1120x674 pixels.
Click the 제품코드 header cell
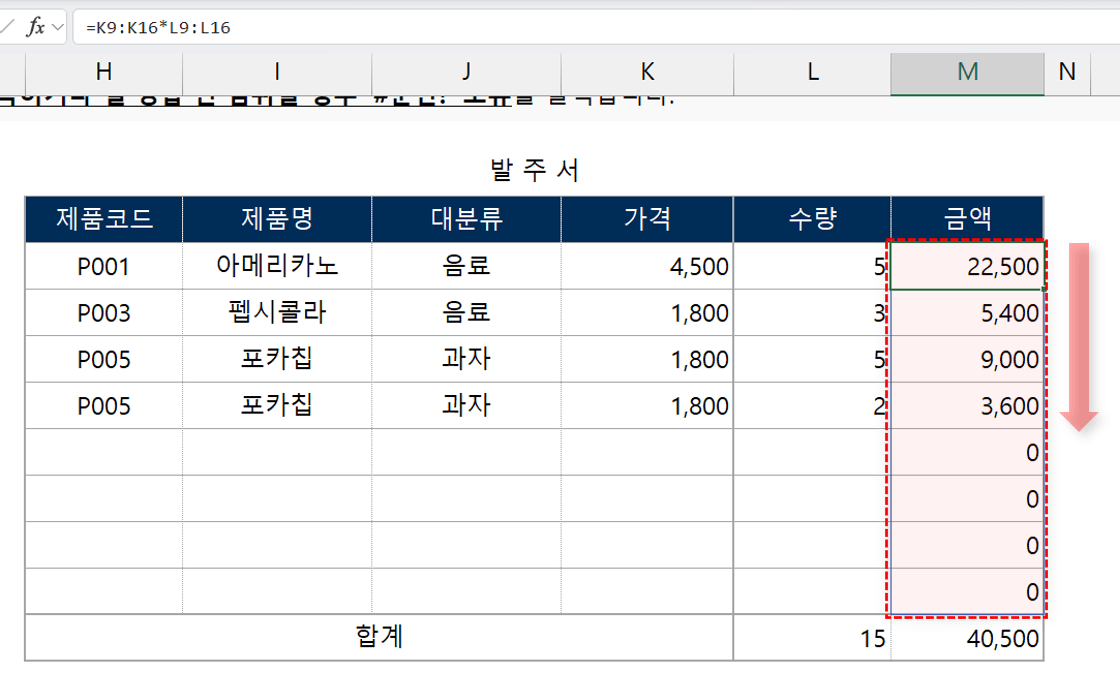[102, 218]
